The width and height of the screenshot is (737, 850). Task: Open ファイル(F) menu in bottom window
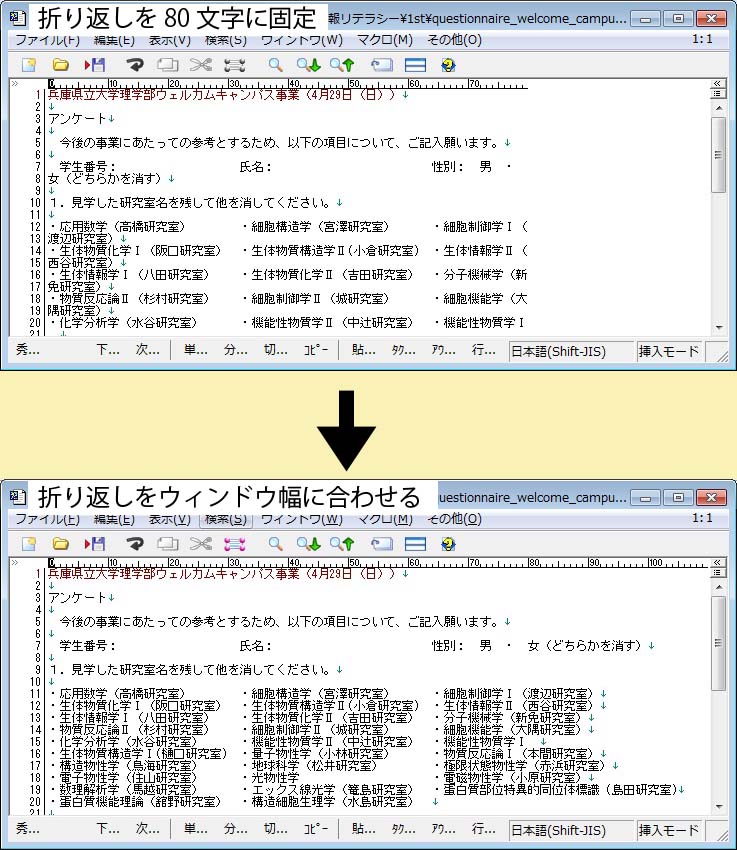(48, 519)
